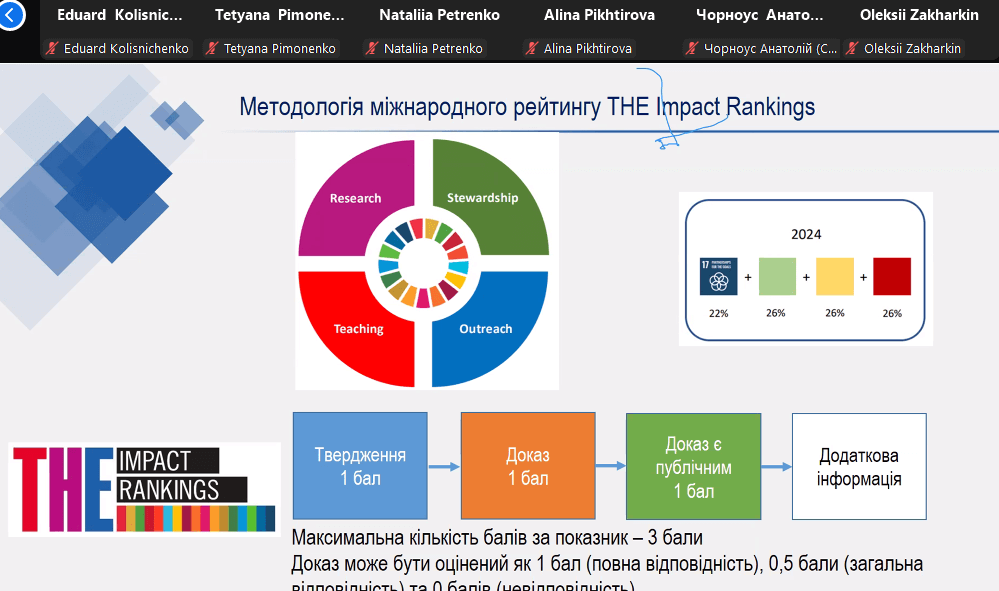Click the orange 'Доказ 1 бал' box
This screenshot has width=999, height=591.
528,466
